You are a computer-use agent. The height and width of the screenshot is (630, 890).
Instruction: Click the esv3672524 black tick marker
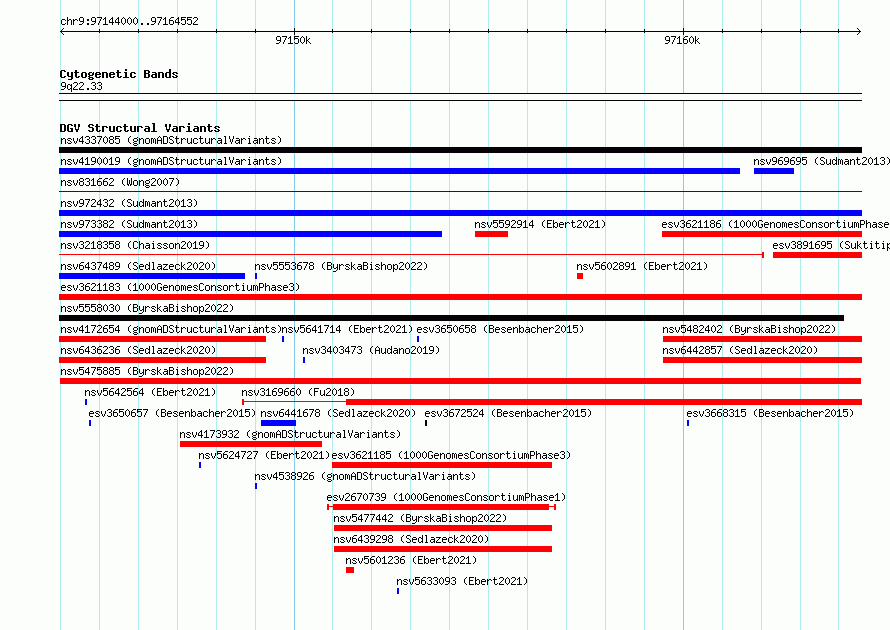coord(426,423)
